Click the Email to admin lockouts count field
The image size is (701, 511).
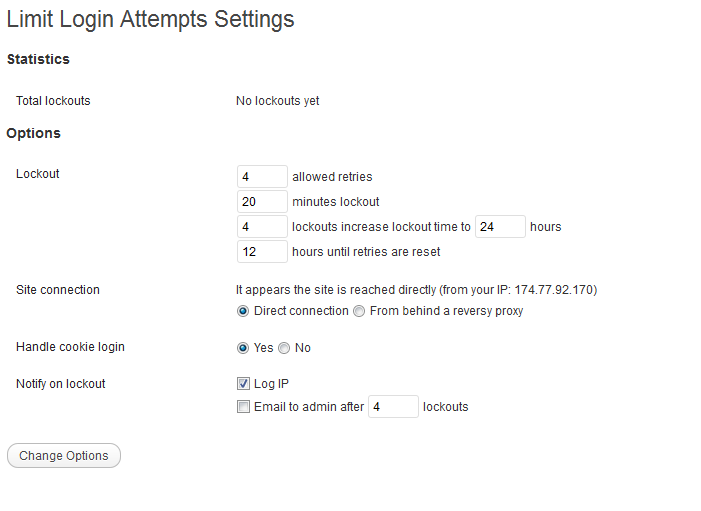coord(393,407)
